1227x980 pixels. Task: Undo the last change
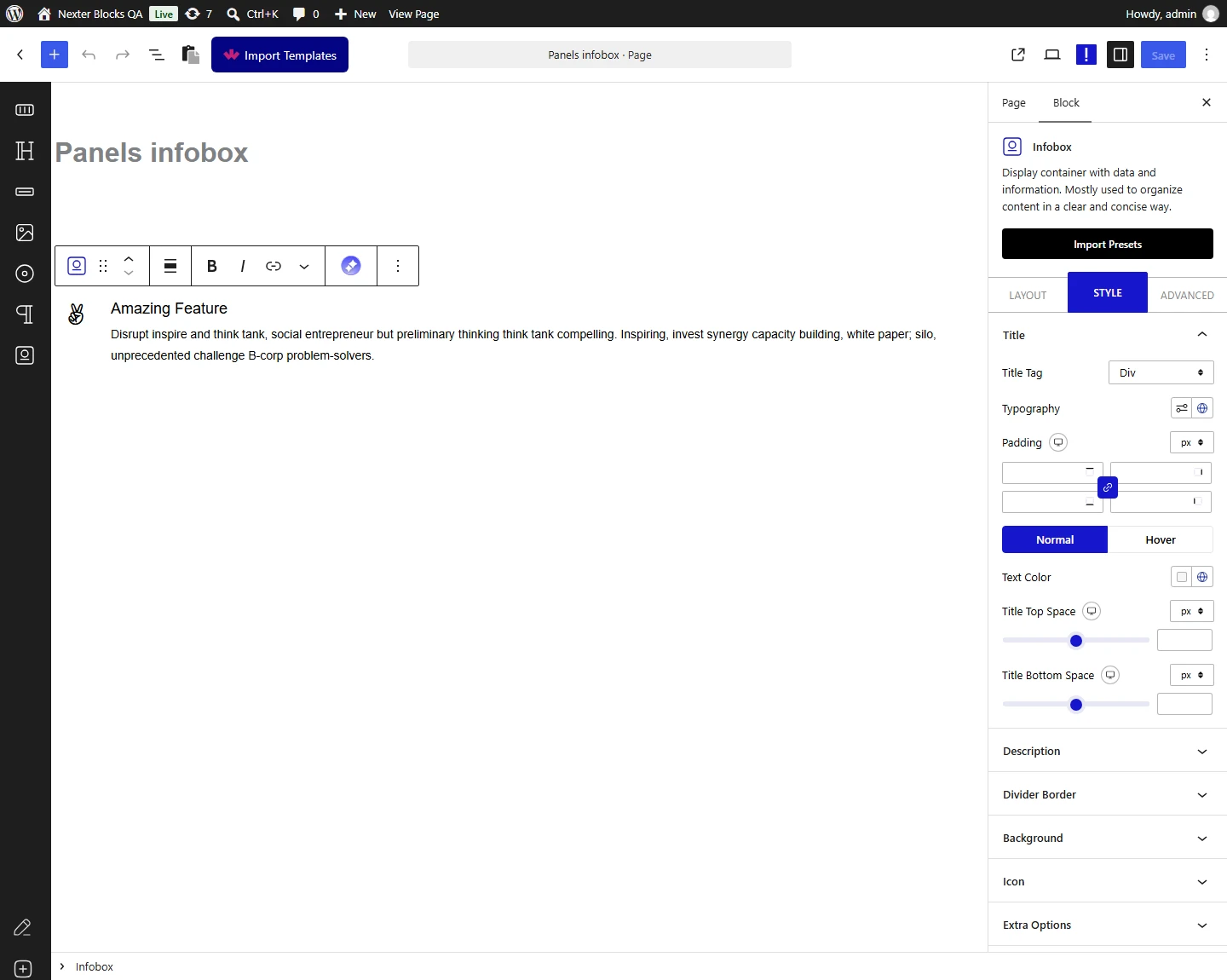[89, 55]
